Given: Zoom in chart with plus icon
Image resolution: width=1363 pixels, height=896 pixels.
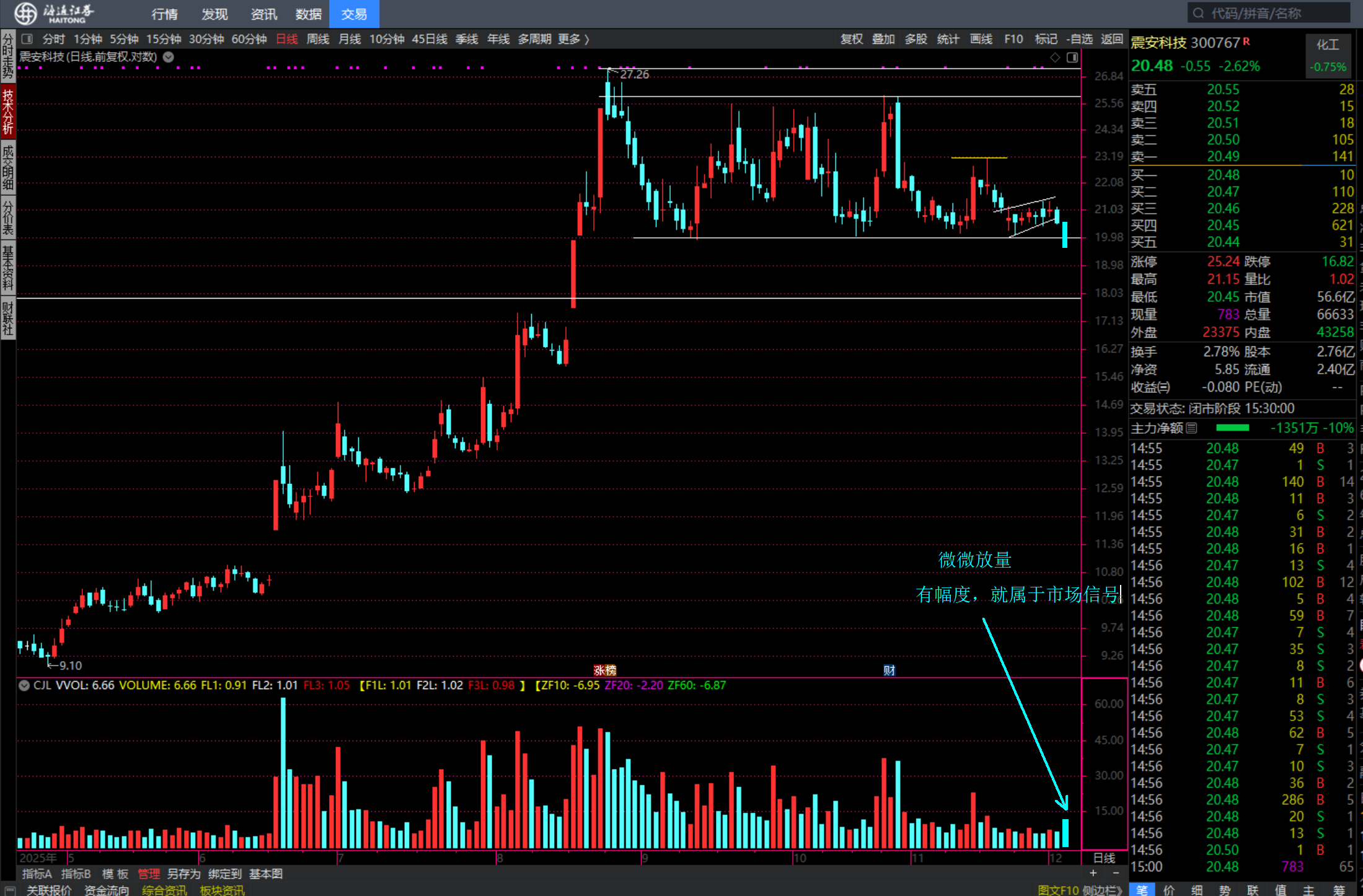Looking at the screenshot, I should click(x=1093, y=873).
